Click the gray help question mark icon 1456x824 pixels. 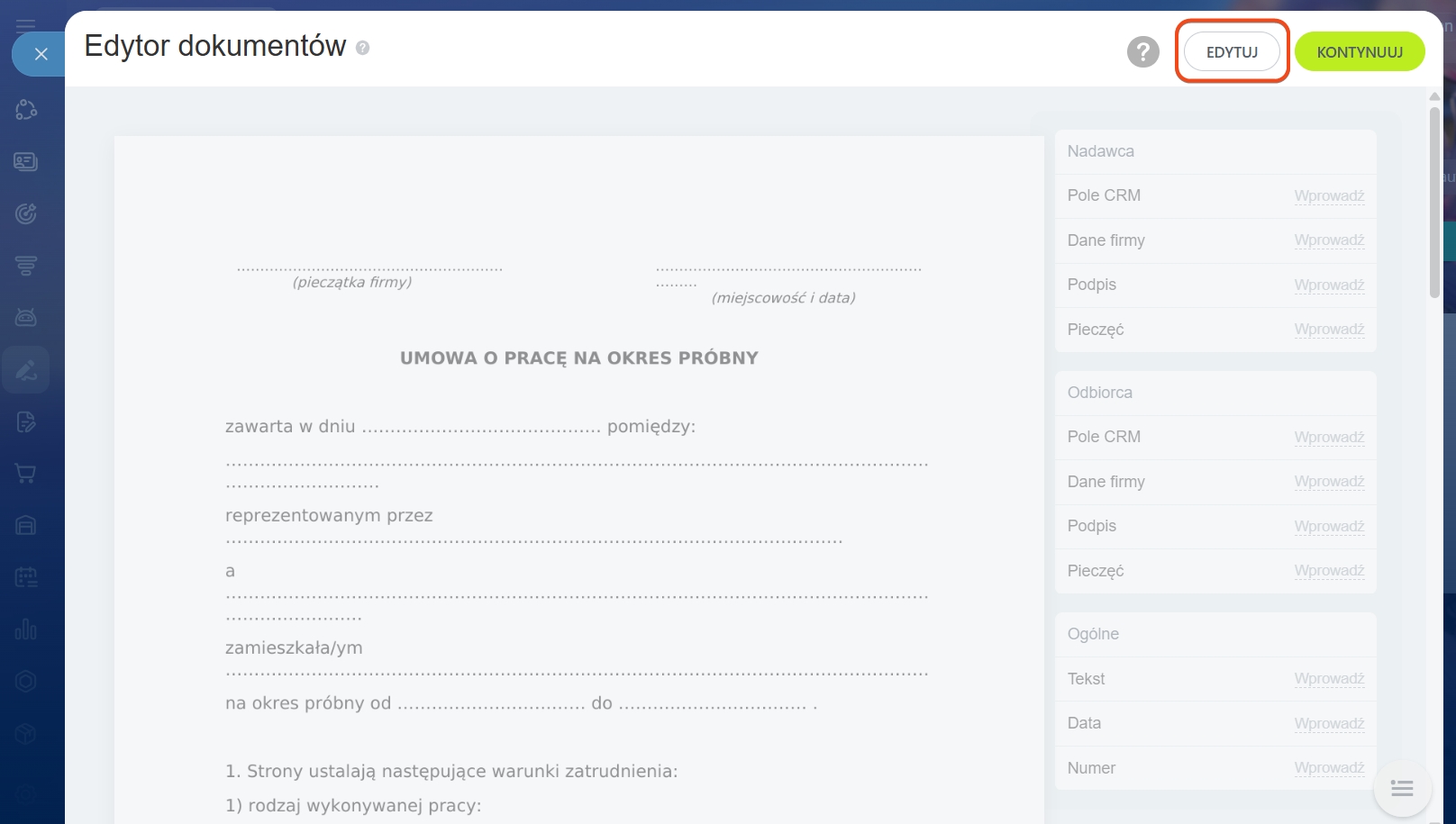click(x=1142, y=52)
